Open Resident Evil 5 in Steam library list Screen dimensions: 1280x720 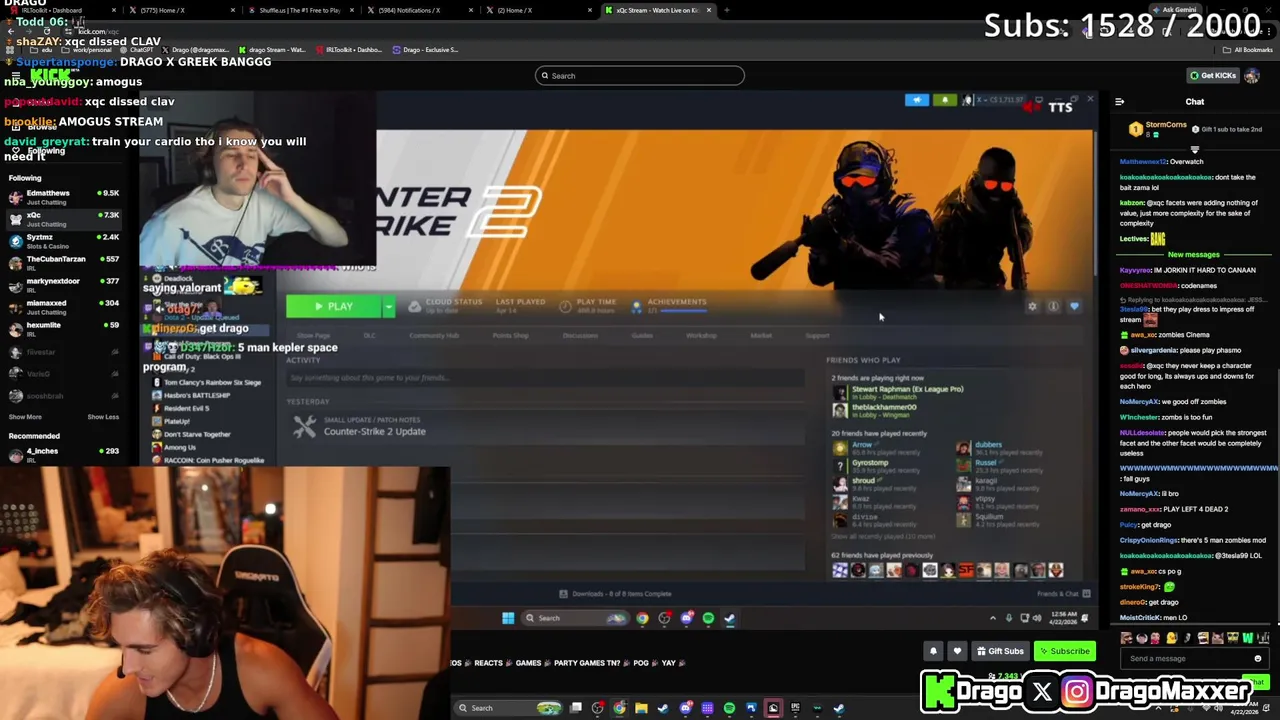pos(179,408)
